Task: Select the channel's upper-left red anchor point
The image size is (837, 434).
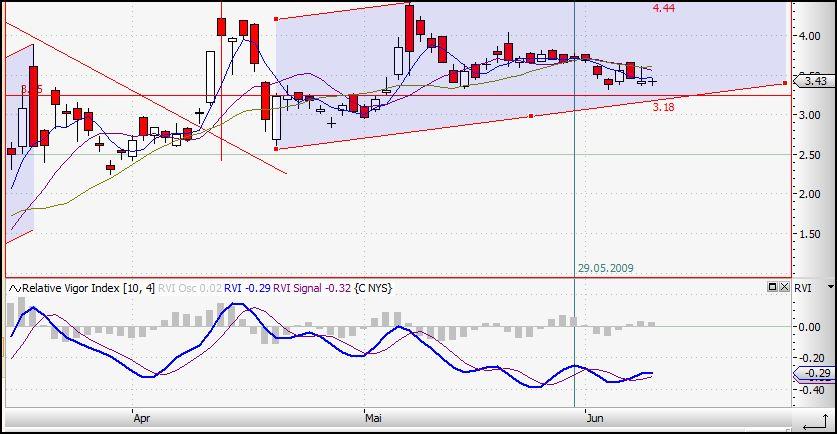Action: pos(275,19)
